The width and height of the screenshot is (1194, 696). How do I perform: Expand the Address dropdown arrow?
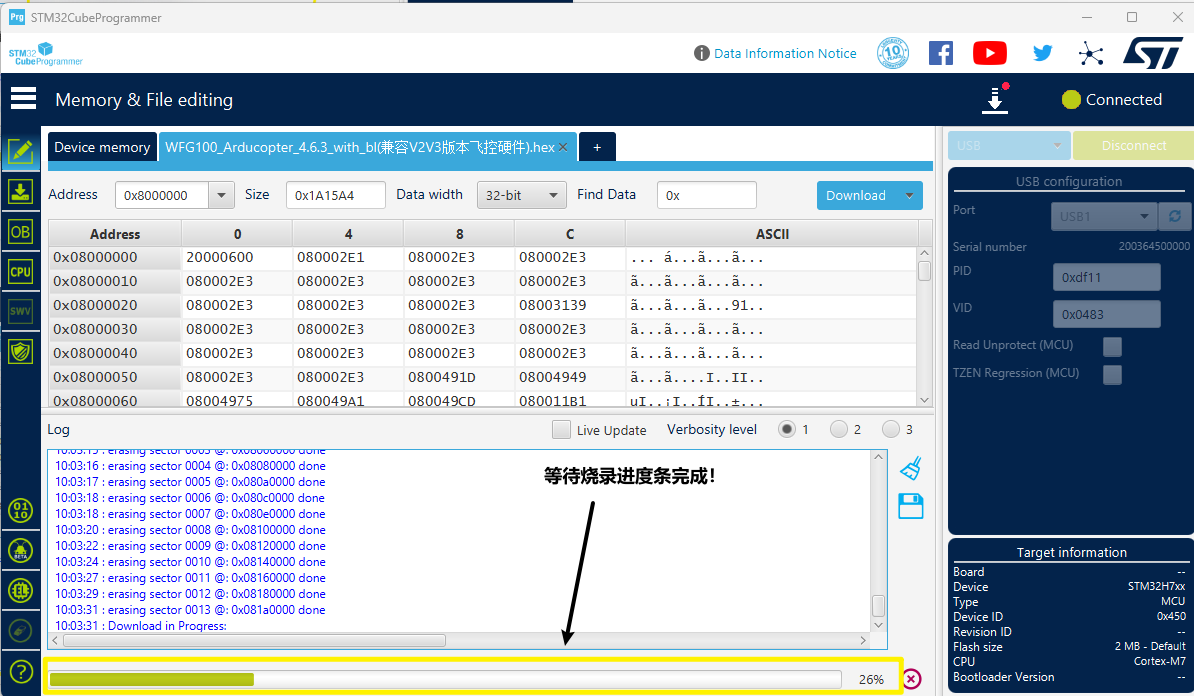point(221,195)
